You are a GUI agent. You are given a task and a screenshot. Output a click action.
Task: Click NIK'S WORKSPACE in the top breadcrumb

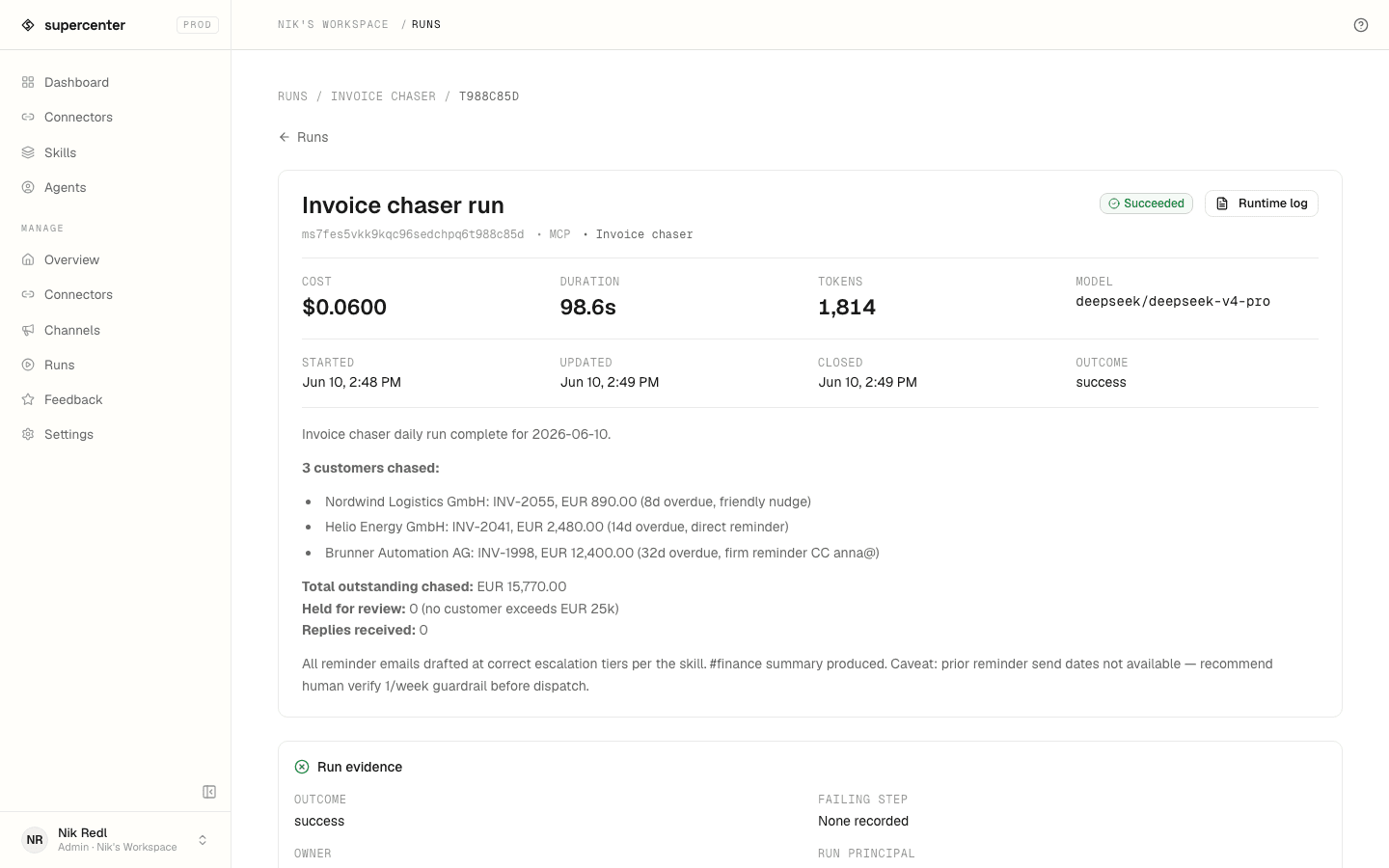tap(333, 25)
